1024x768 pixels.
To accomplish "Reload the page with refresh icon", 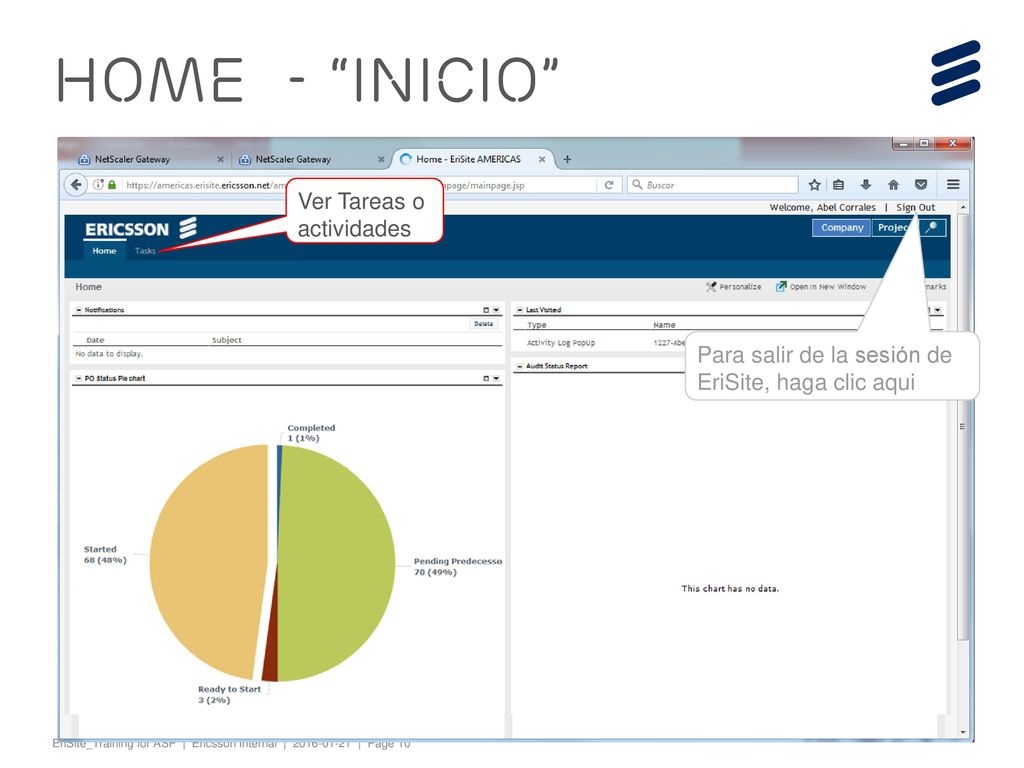I will (609, 185).
